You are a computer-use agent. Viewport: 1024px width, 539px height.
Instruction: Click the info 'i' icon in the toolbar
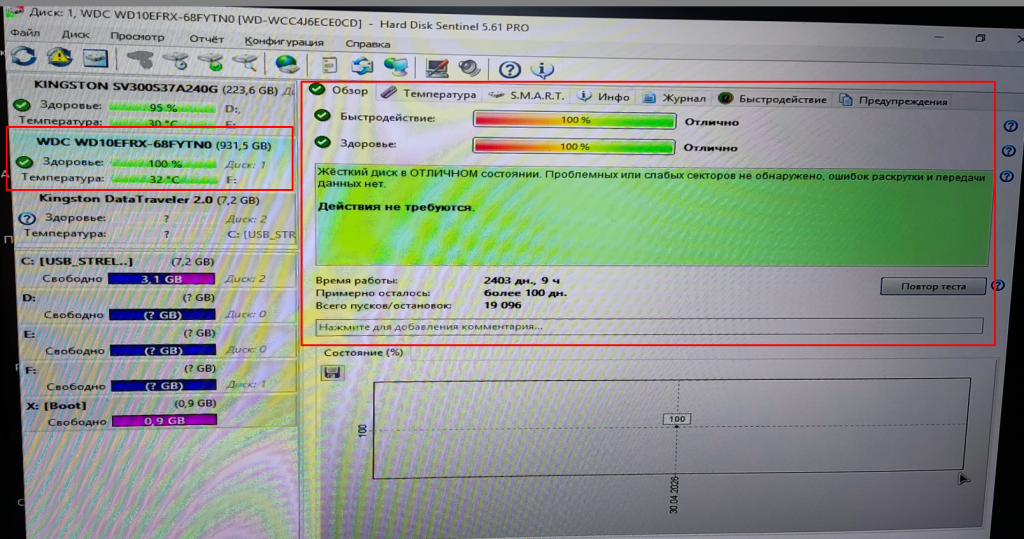click(x=542, y=69)
